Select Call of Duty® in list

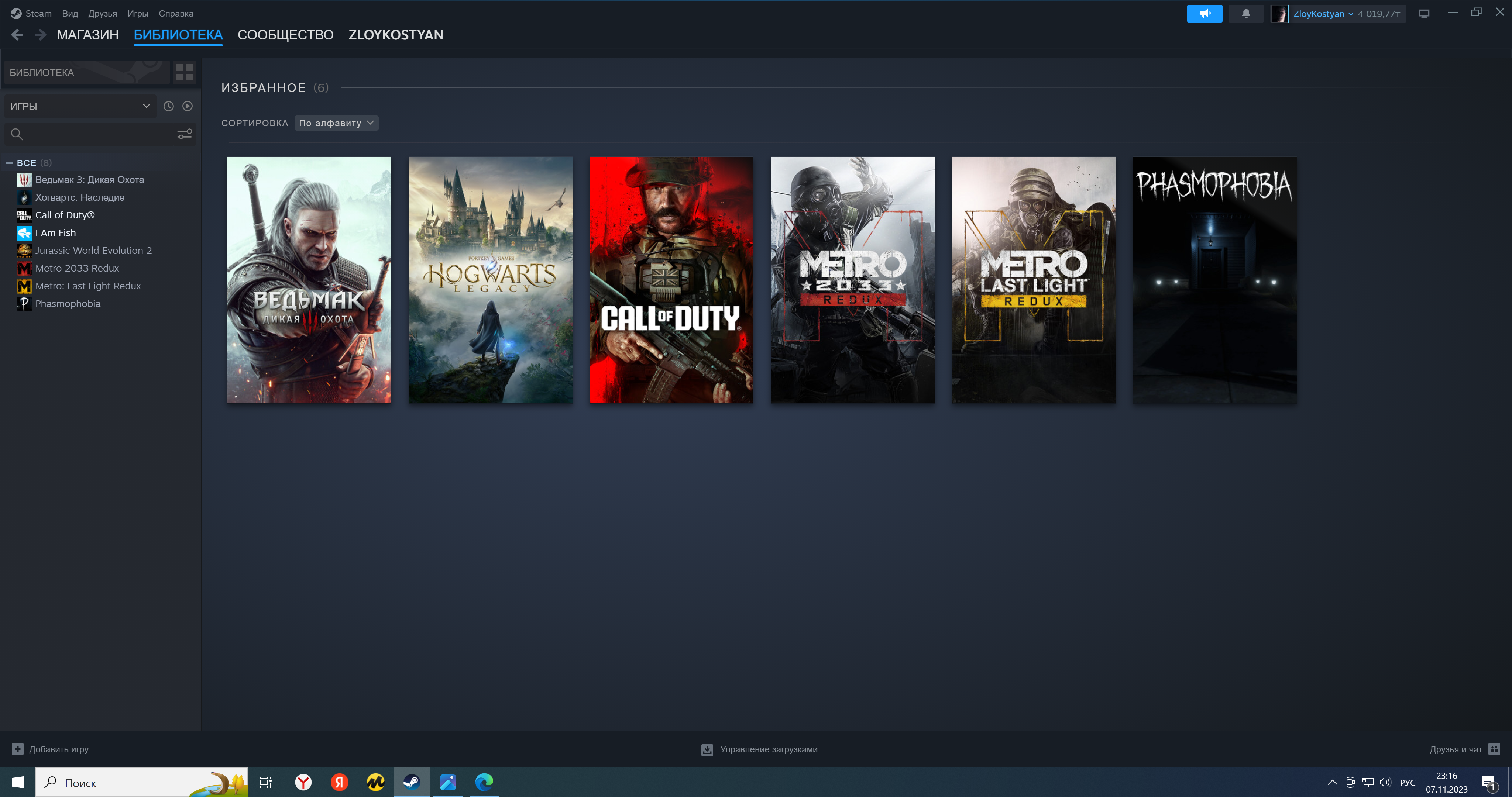pos(65,215)
